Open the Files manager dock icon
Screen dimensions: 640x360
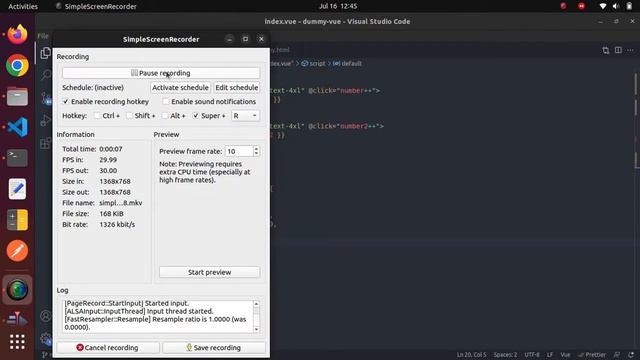[x=17, y=96]
